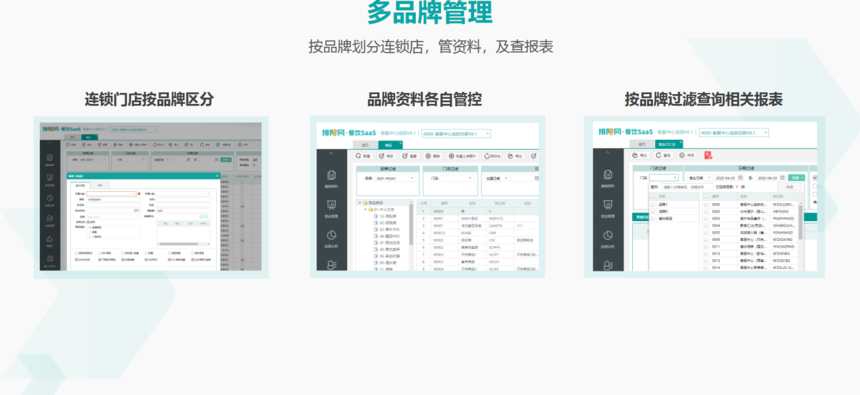Collapse 商品类别 tree root in 品牌资料 screenshot
The width and height of the screenshot is (860, 395).
tap(360, 202)
